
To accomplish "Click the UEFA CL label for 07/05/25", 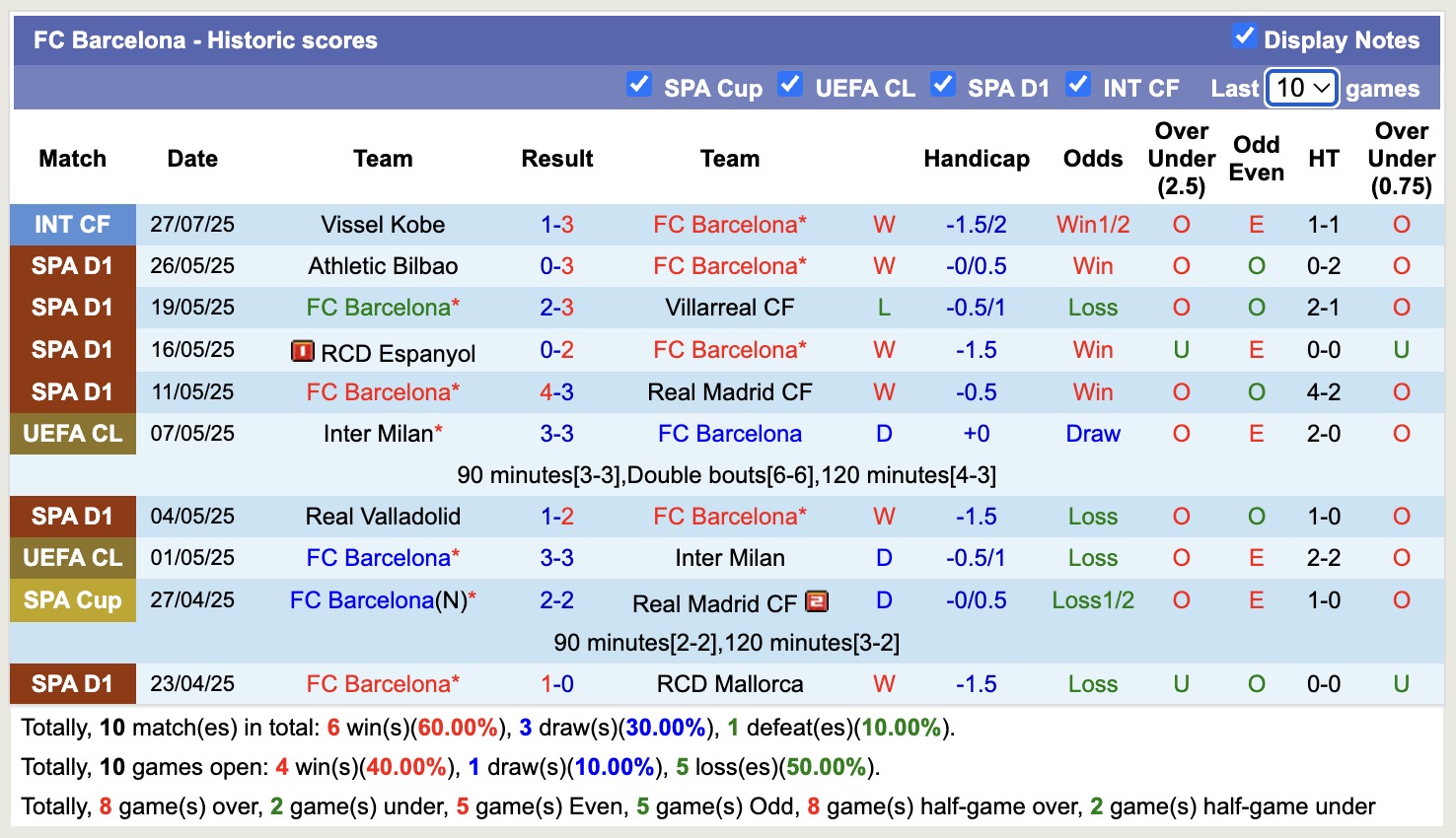I will point(73,434).
